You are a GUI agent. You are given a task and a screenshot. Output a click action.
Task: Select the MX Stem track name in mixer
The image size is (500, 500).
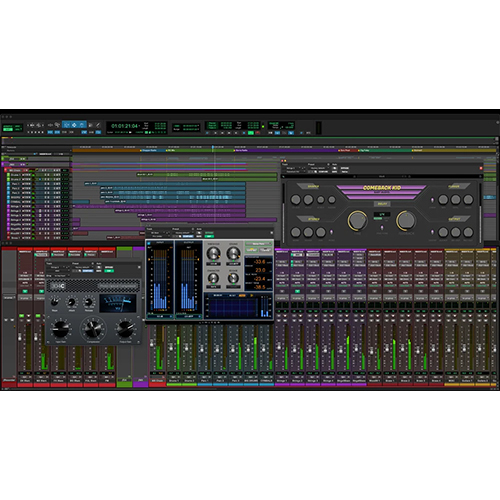click(42, 380)
